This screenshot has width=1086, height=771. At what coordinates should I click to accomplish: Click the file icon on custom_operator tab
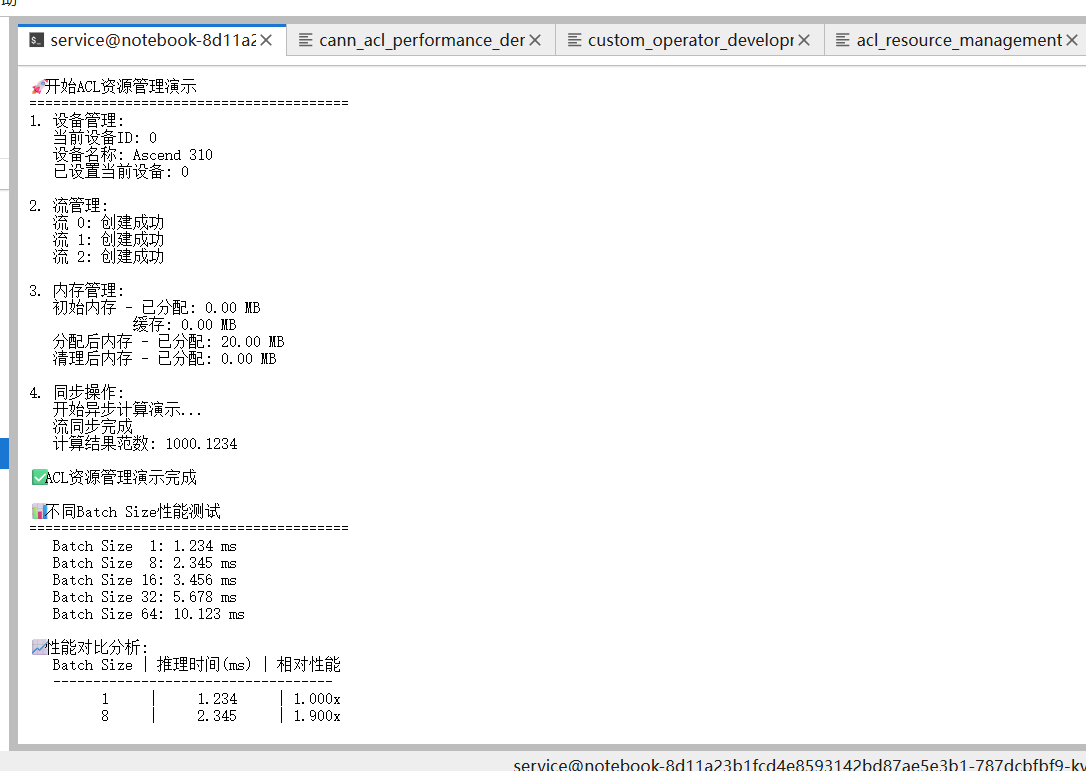click(574, 40)
